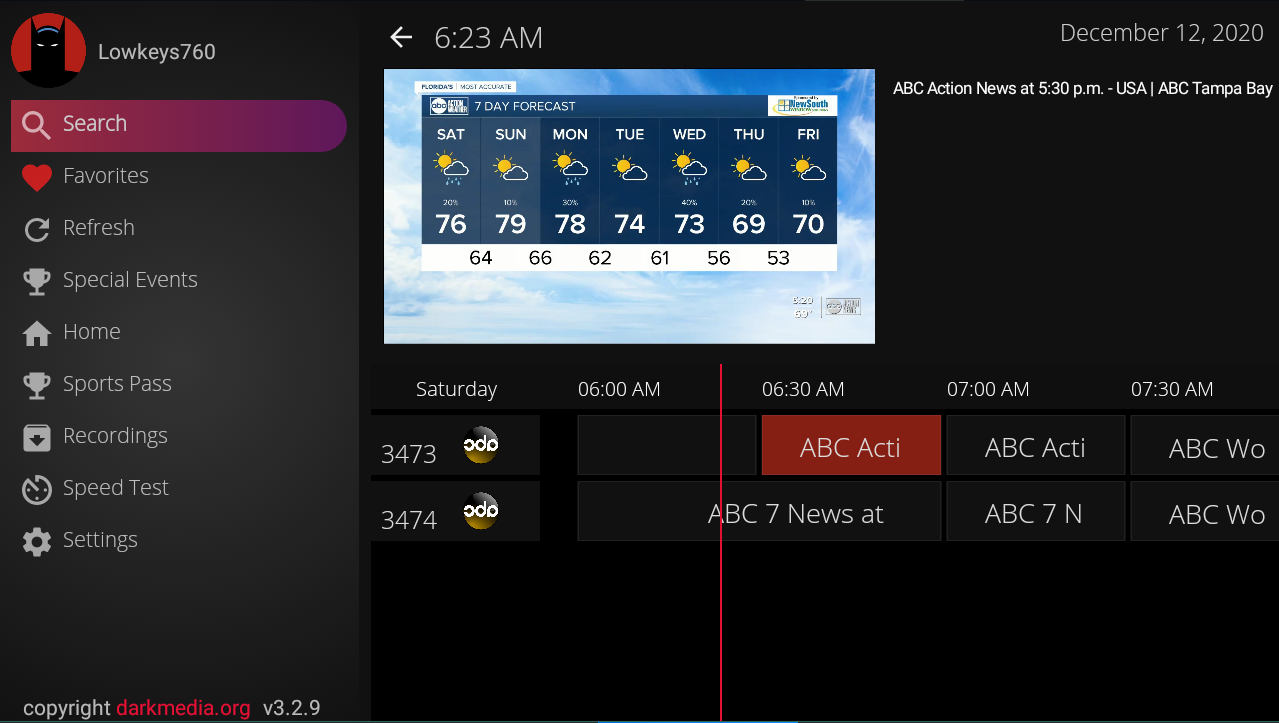Click the Recordings download box icon
Screen dimensions: 1279x723
[37, 437]
